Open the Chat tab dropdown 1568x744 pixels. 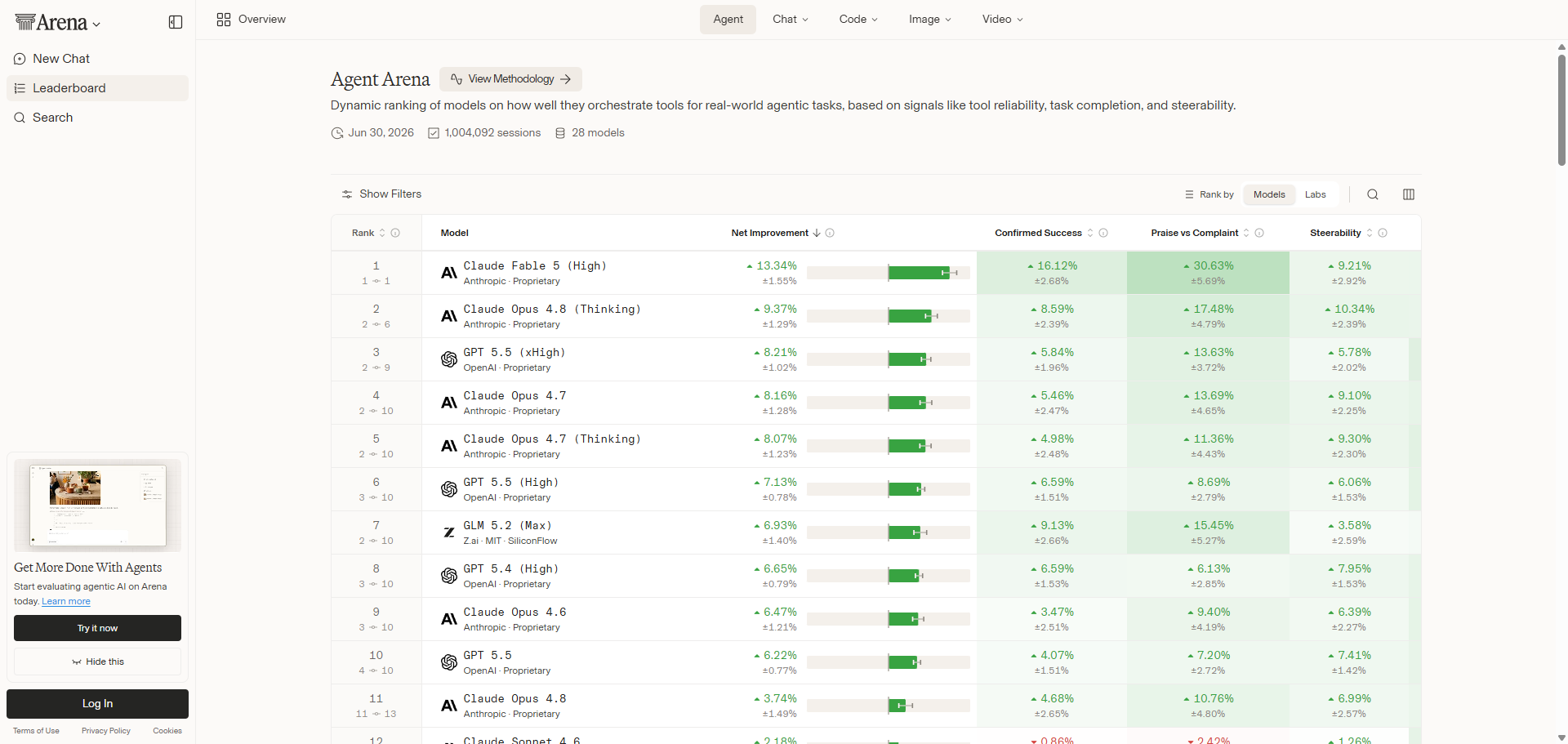(790, 20)
